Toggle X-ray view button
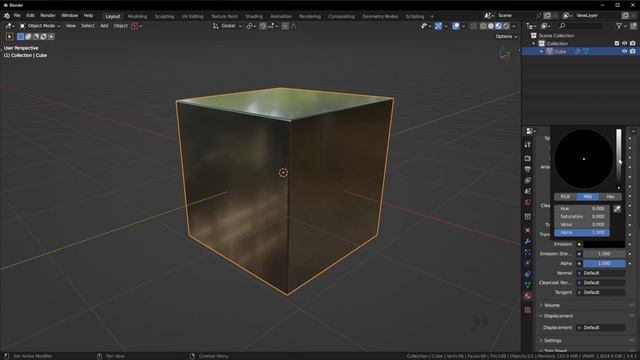 pos(473,26)
